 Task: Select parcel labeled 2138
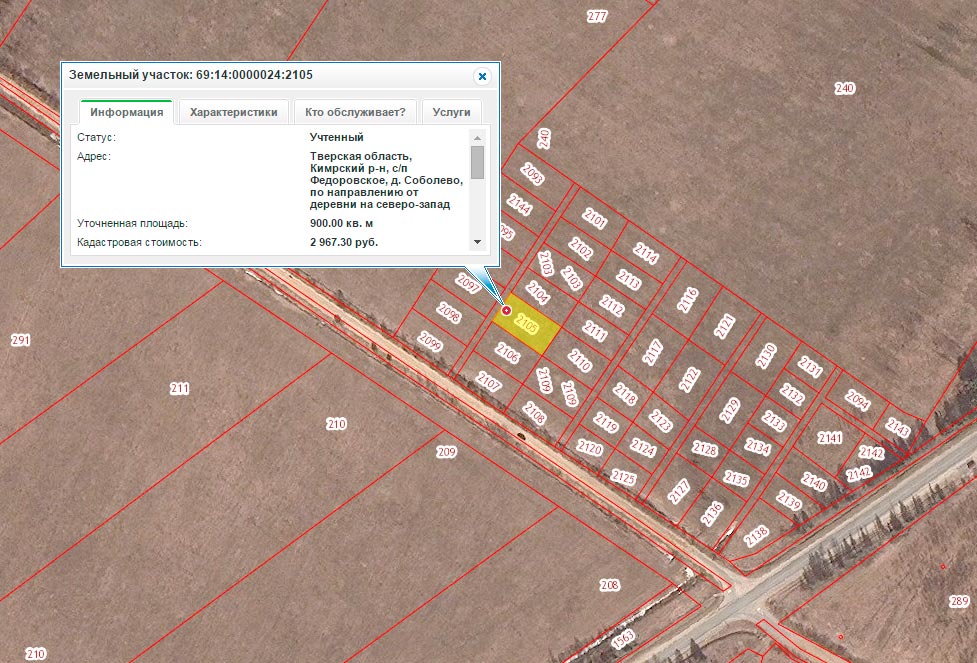[x=756, y=536]
